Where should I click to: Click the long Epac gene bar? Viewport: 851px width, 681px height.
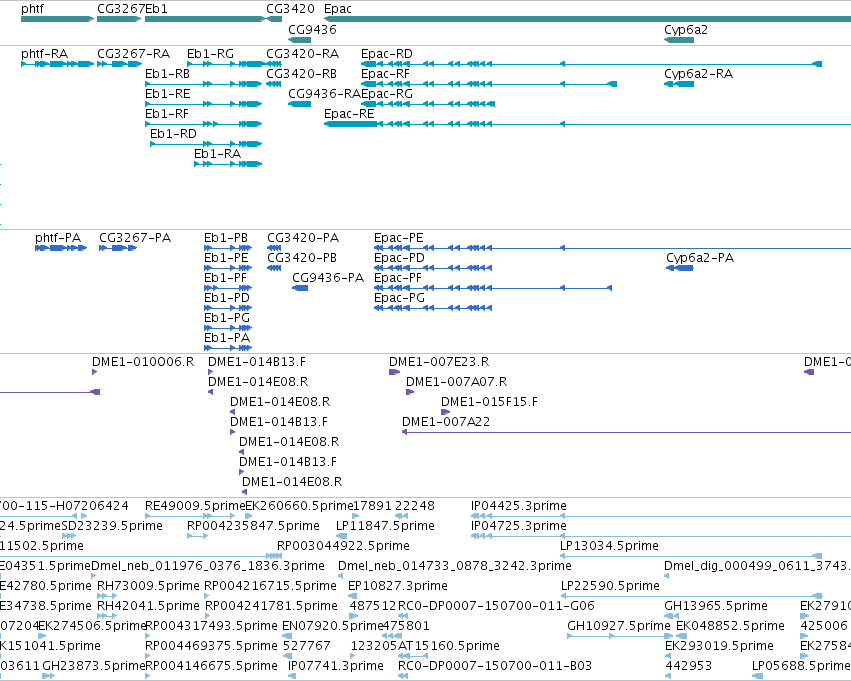click(587, 19)
